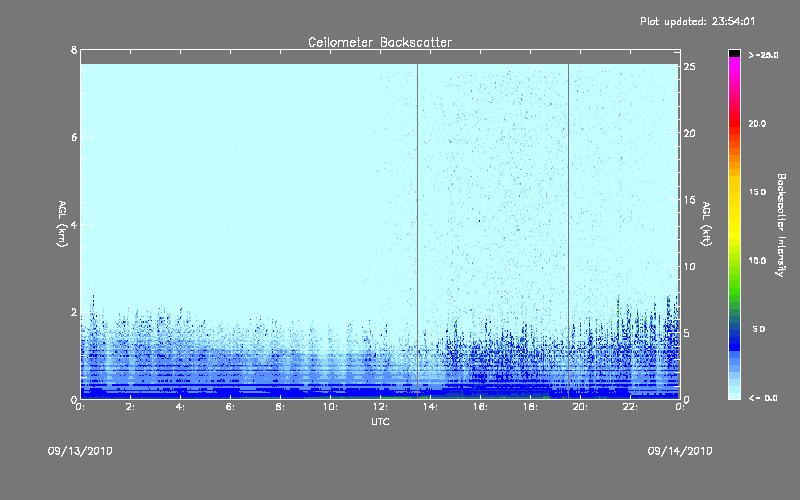Click the '2:' tick on the UTC axis
800x500 pixels.
130,407
